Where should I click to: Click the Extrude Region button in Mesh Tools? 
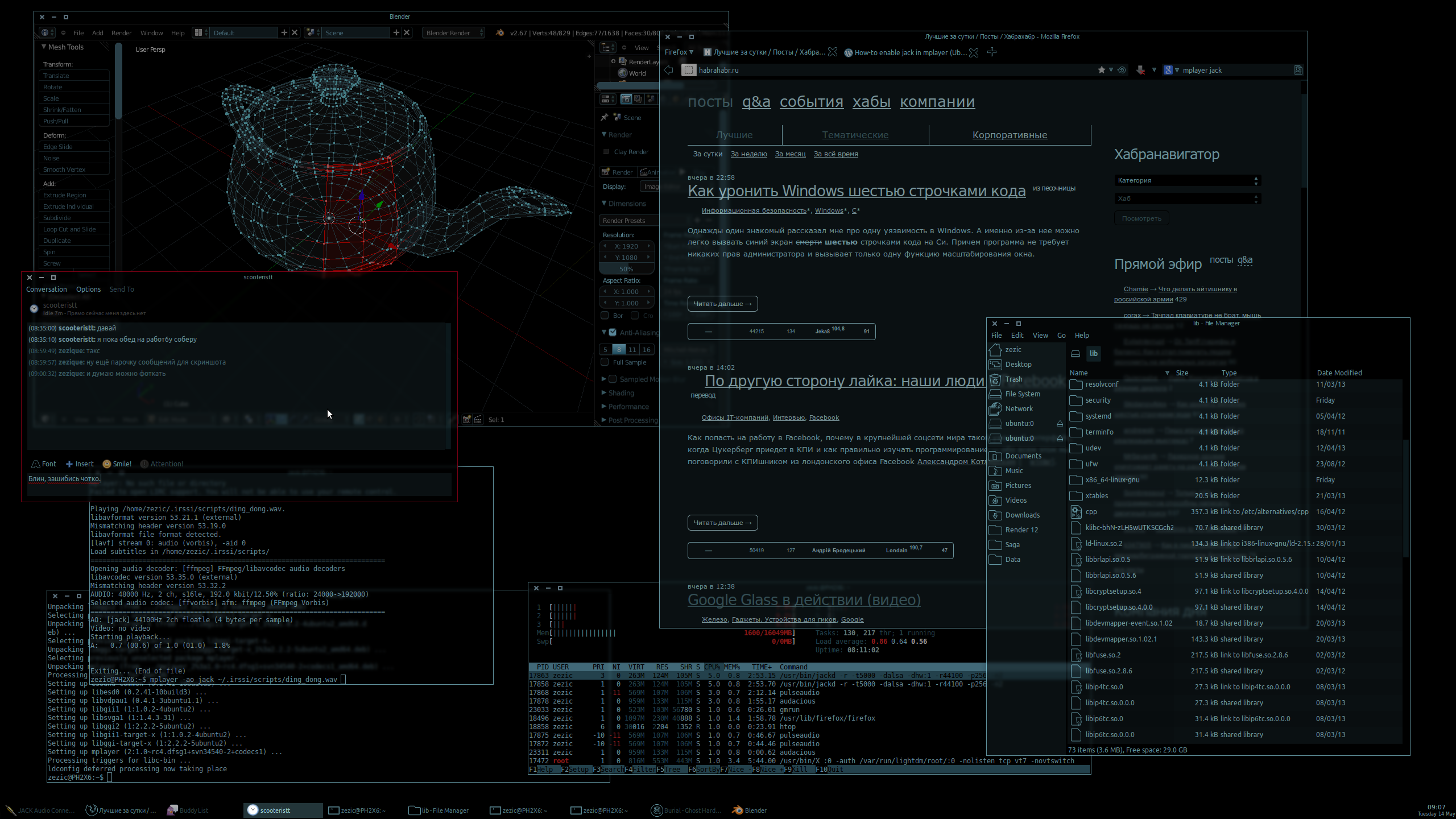click(75, 195)
